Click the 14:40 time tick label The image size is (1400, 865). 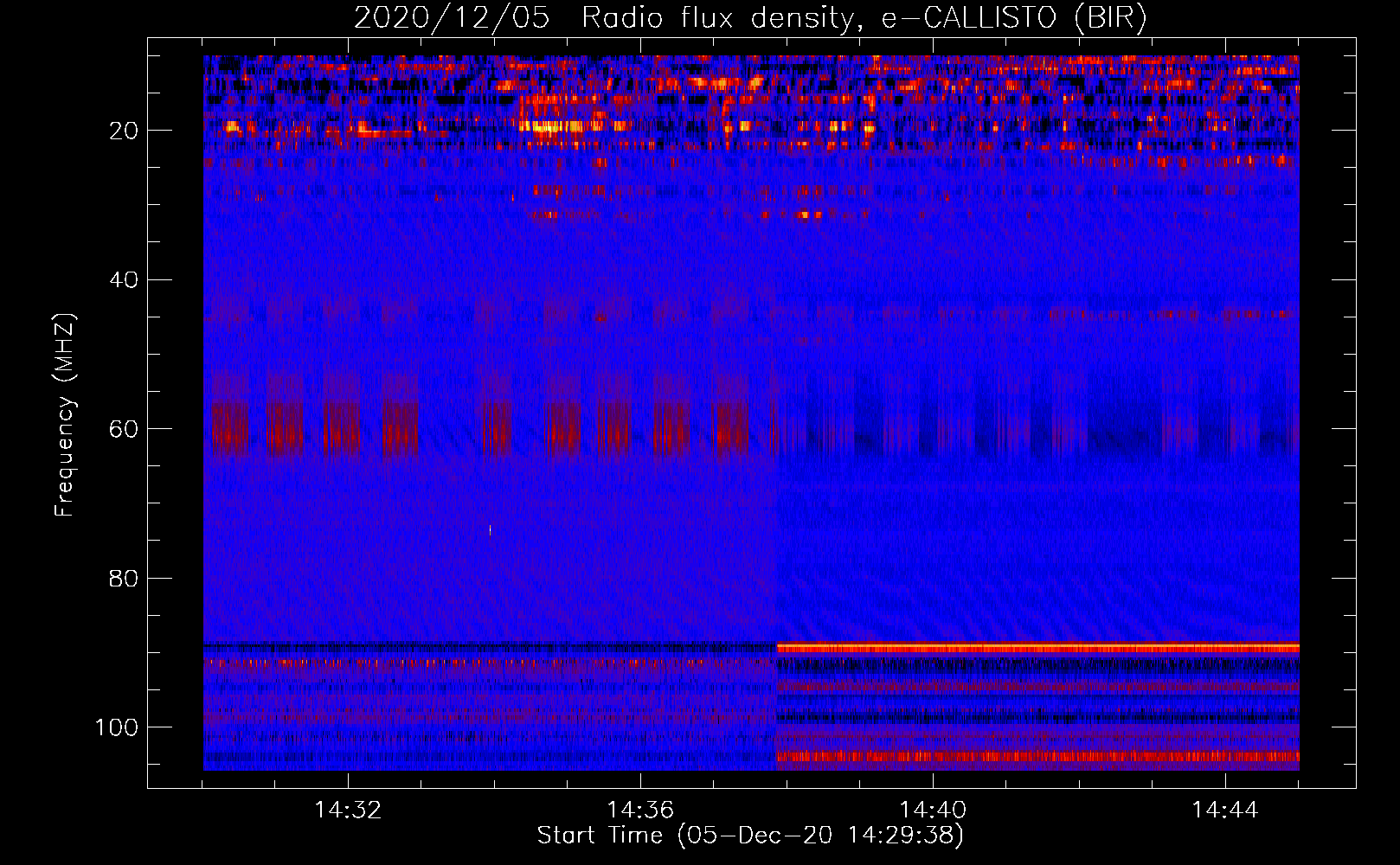click(x=933, y=811)
